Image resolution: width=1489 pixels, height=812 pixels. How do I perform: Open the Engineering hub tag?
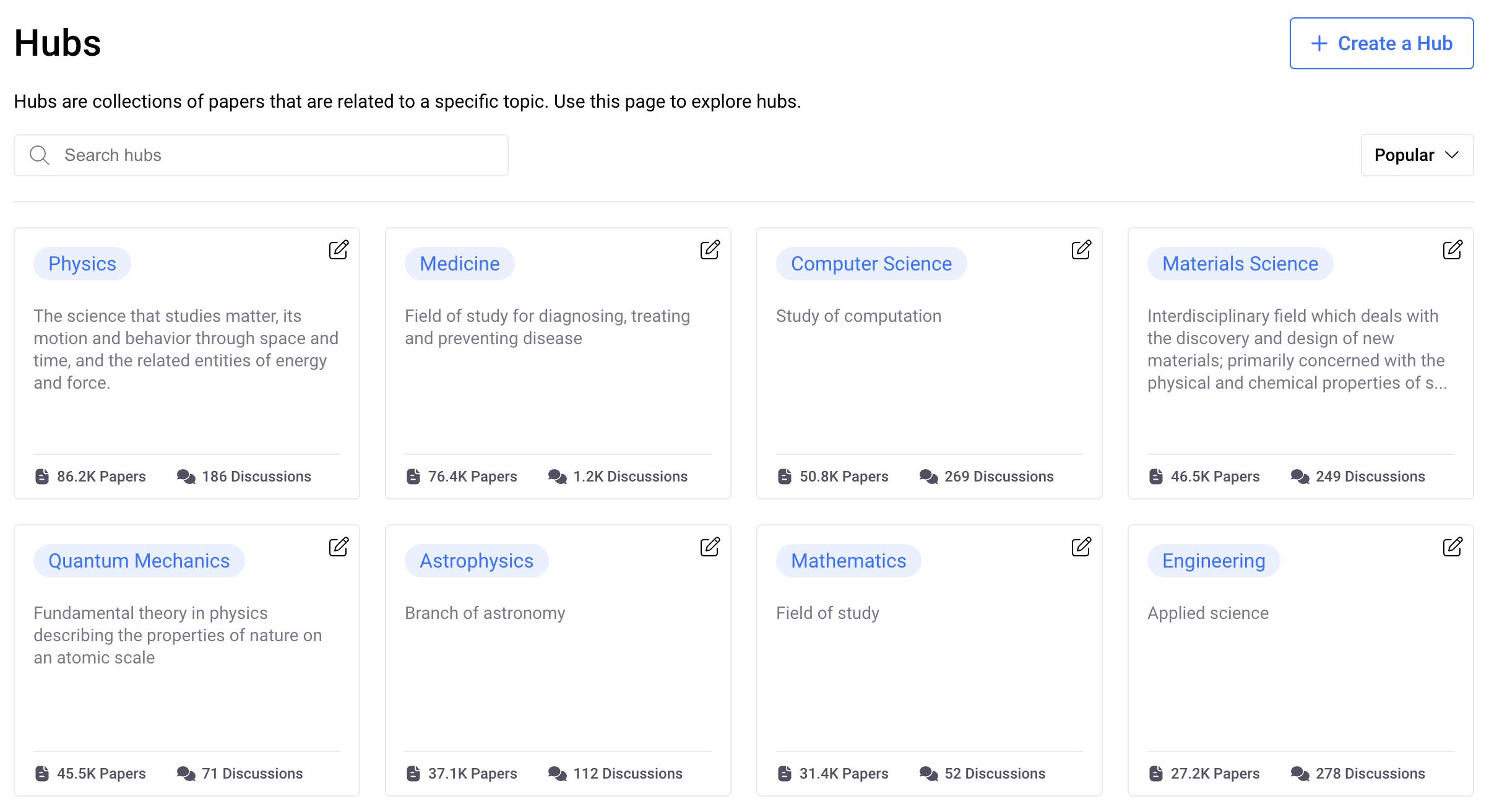(x=1213, y=561)
